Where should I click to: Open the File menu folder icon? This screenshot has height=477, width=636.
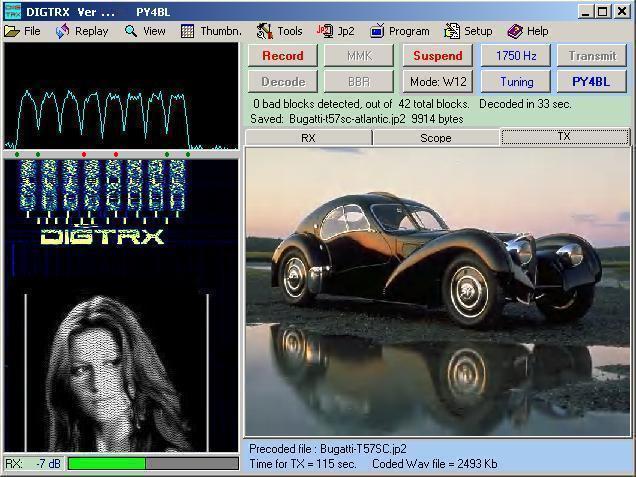click(x=12, y=31)
